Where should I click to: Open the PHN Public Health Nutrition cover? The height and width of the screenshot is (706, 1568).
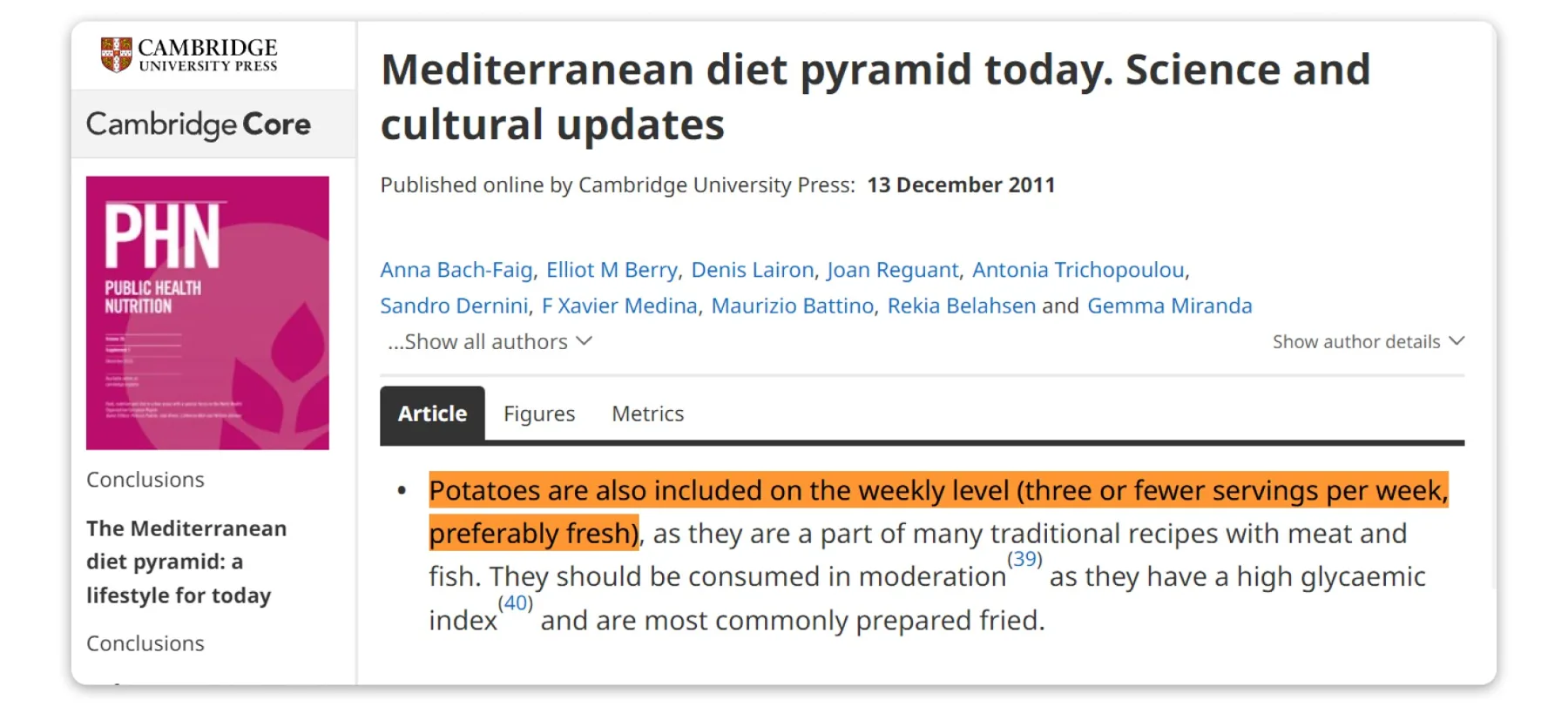[207, 313]
